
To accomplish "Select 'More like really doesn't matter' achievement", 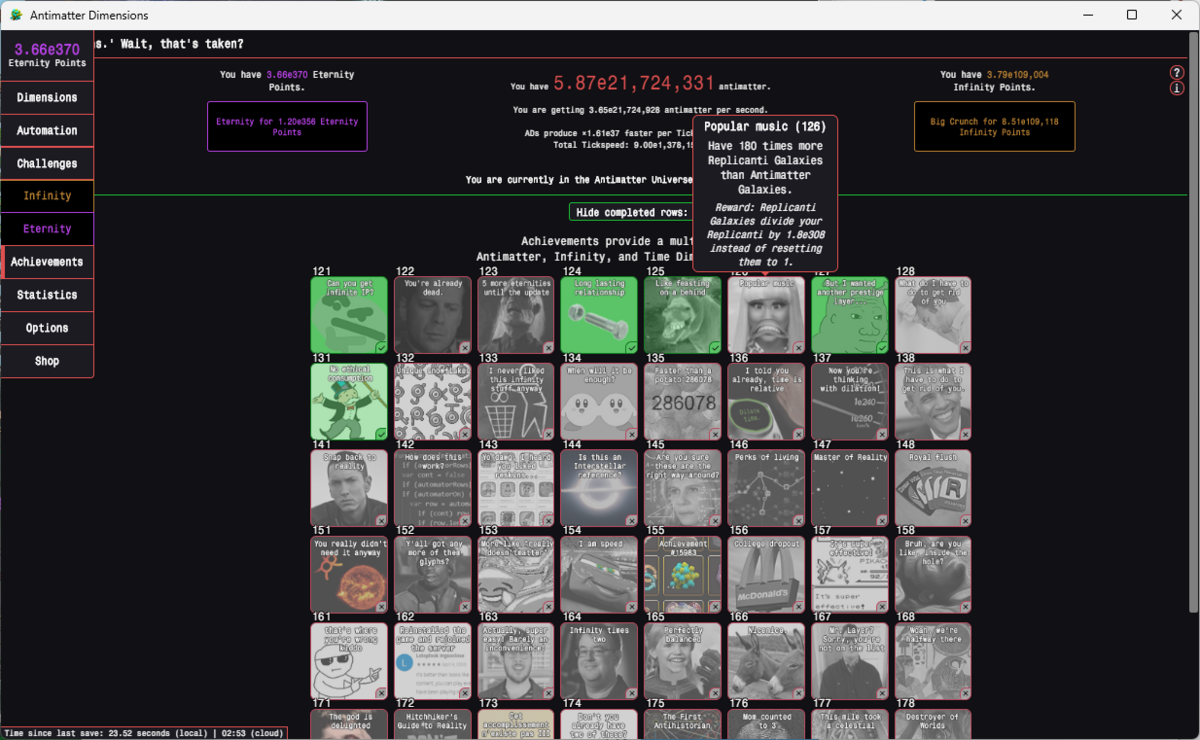I will 516,575.
